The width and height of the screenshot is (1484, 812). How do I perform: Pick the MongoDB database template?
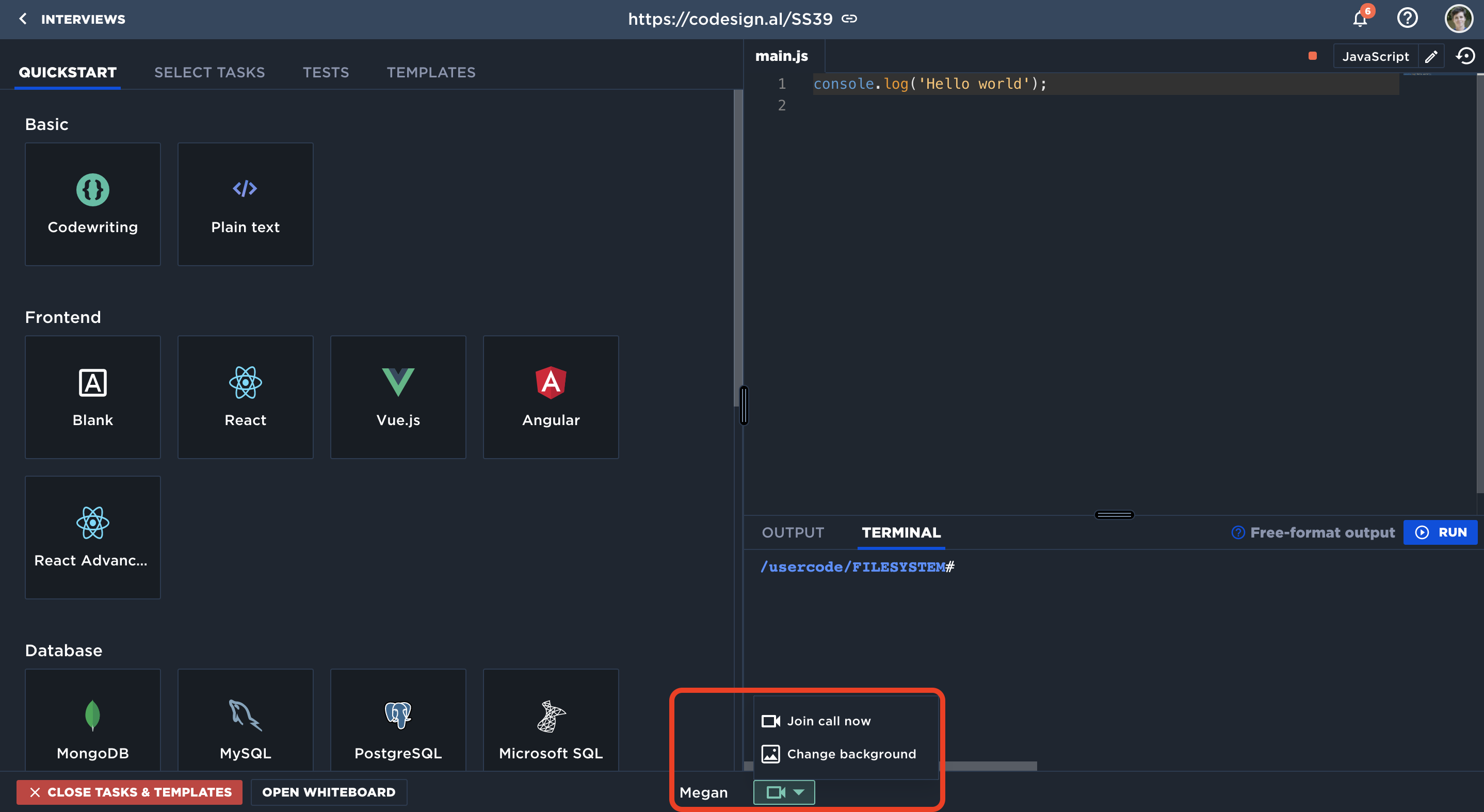click(x=93, y=720)
